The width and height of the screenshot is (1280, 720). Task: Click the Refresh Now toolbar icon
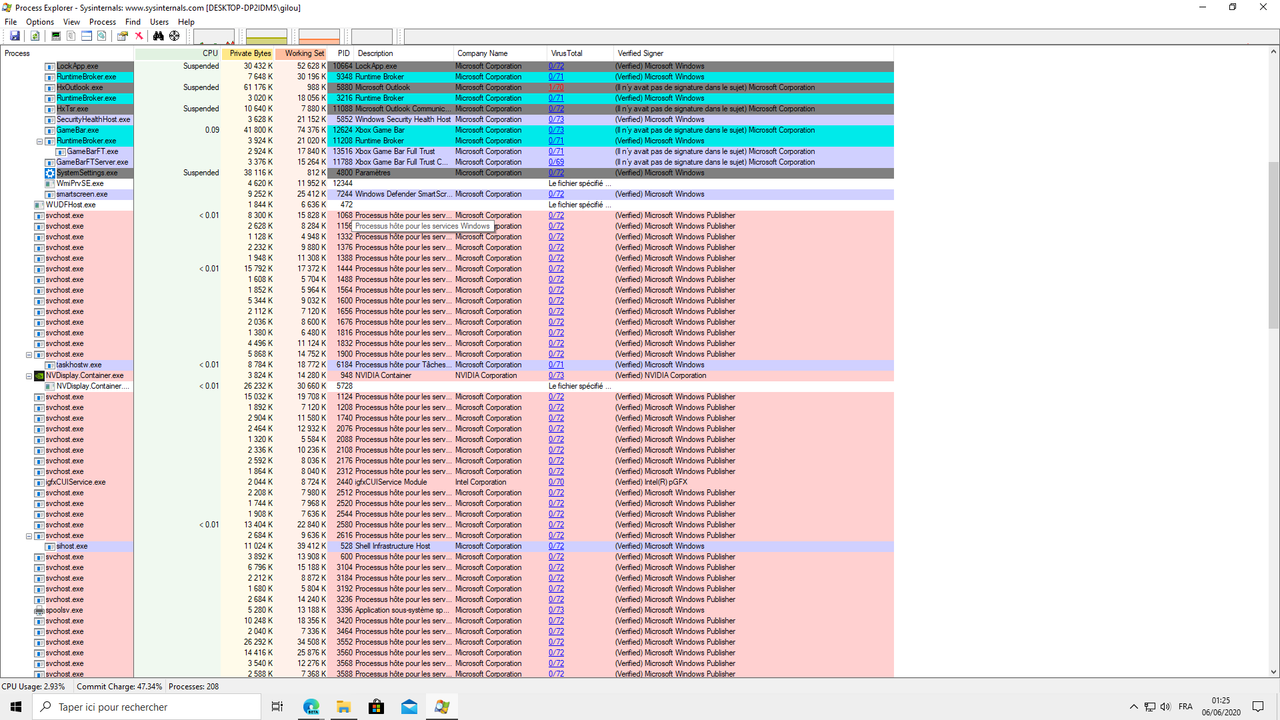[x=35, y=36]
